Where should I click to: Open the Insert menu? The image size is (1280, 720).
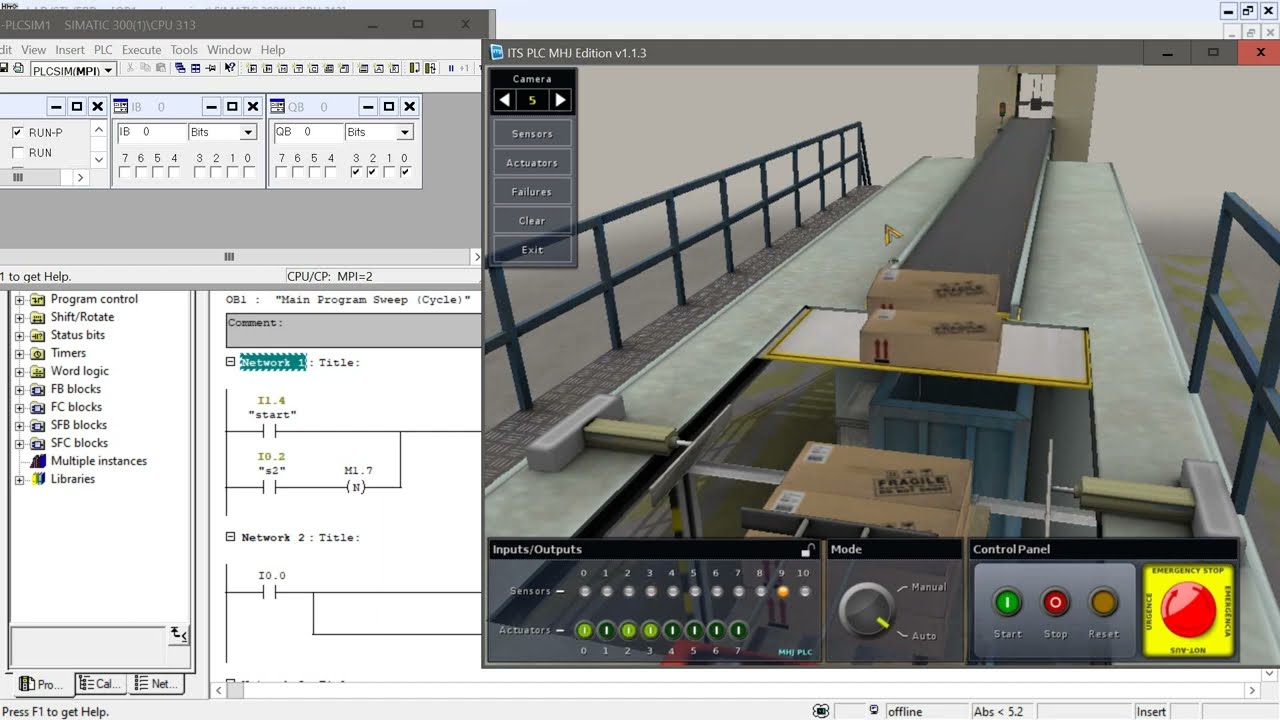[x=70, y=49]
